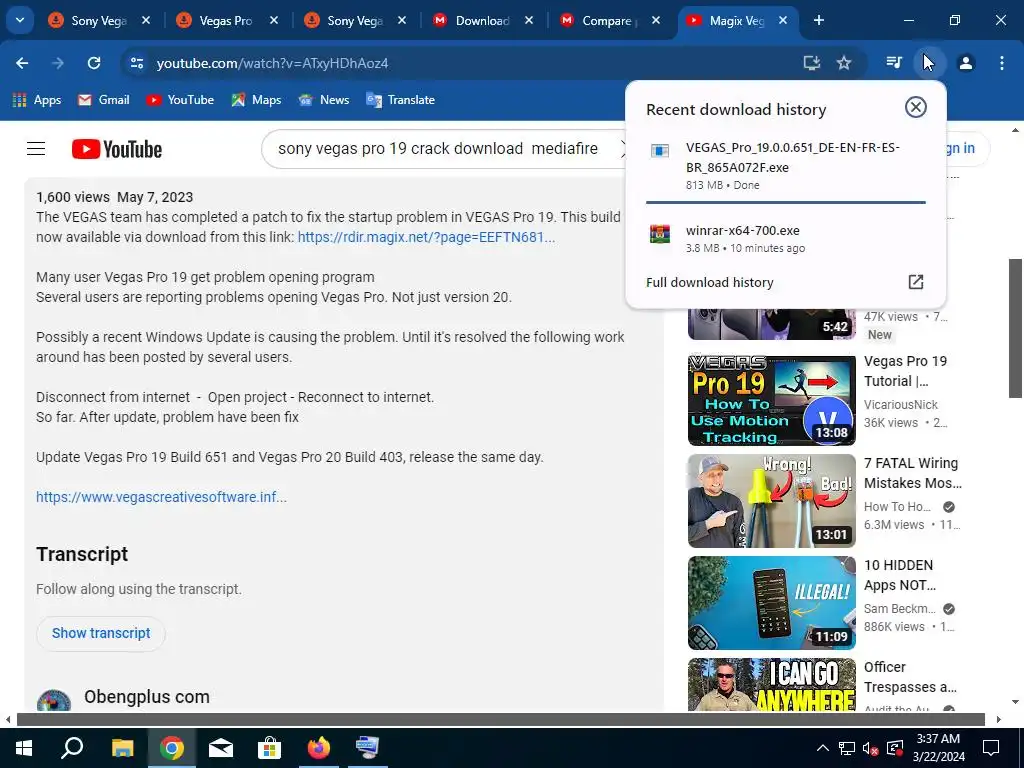Viewport: 1024px width, 768px height.
Task: Click the Downloads toolbar button
Action: [929, 63]
